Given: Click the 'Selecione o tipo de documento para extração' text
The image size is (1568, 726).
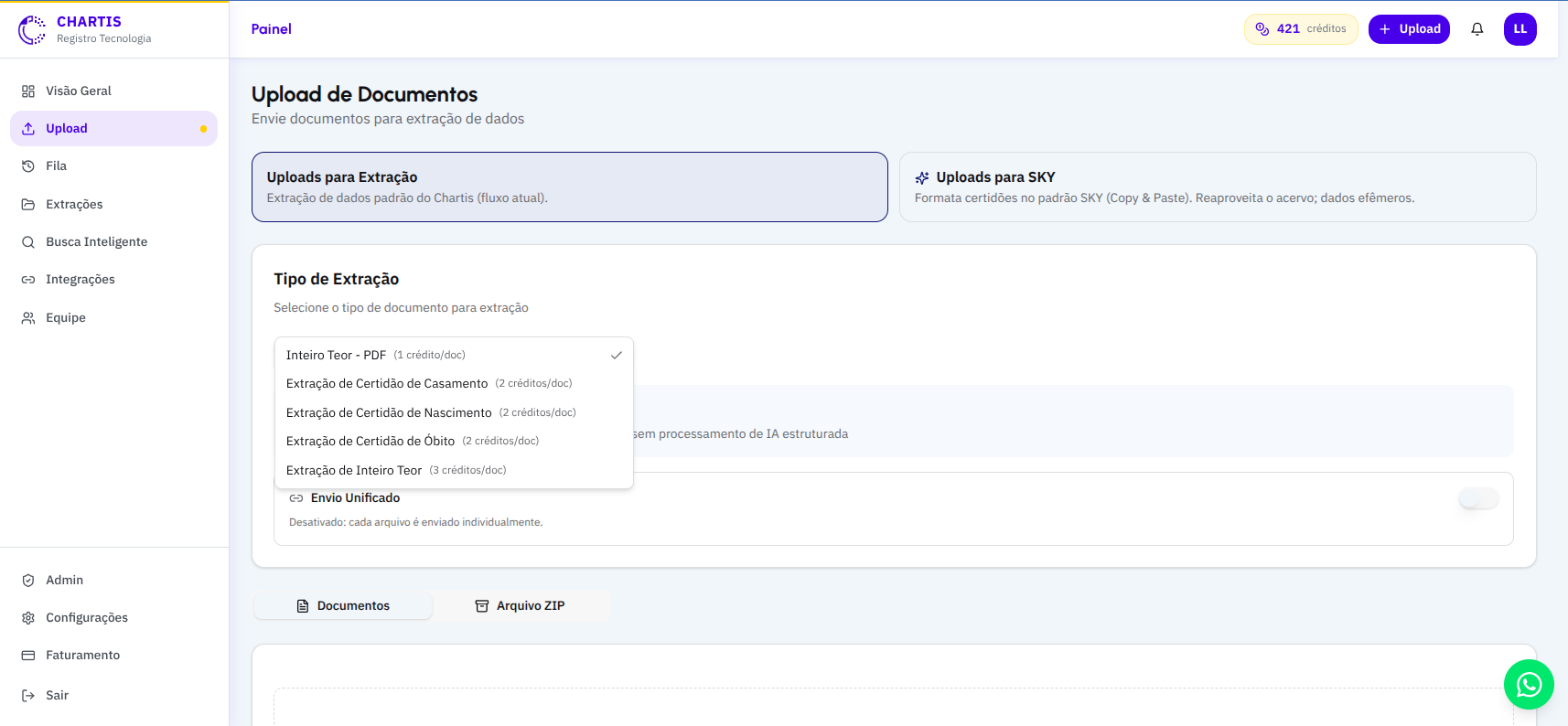Looking at the screenshot, I should pos(401,308).
